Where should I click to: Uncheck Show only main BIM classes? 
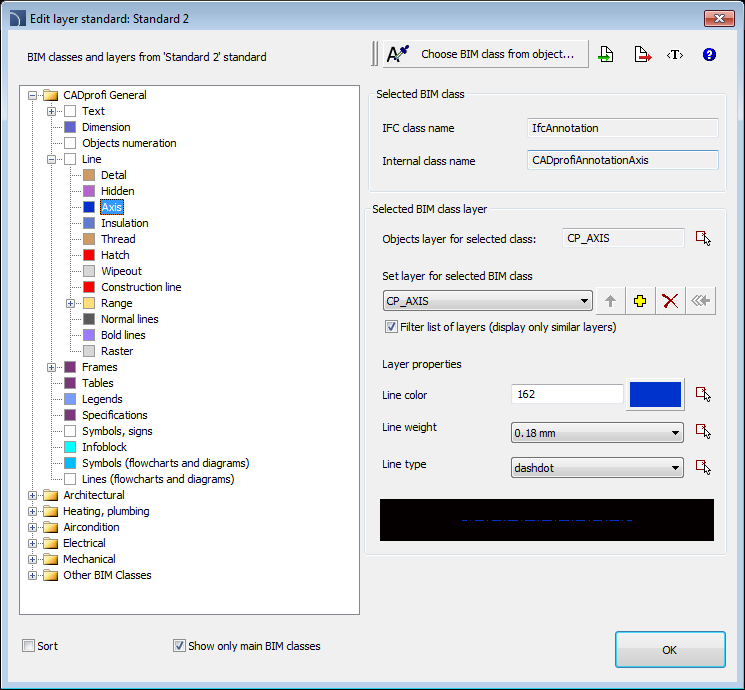tap(180, 646)
